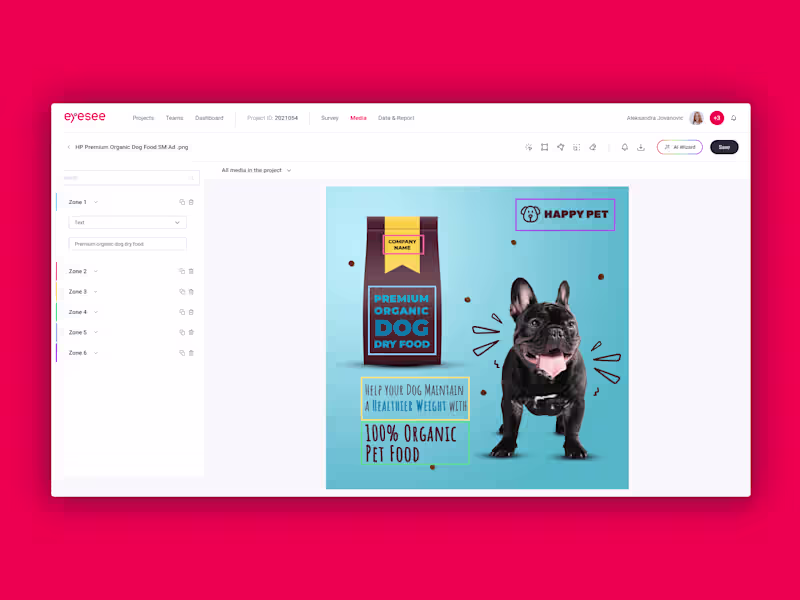Image resolution: width=800 pixels, height=600 pixels.
Task: Click the Aleksandra Jovanovic user name
Action: [x=655, y=118]
